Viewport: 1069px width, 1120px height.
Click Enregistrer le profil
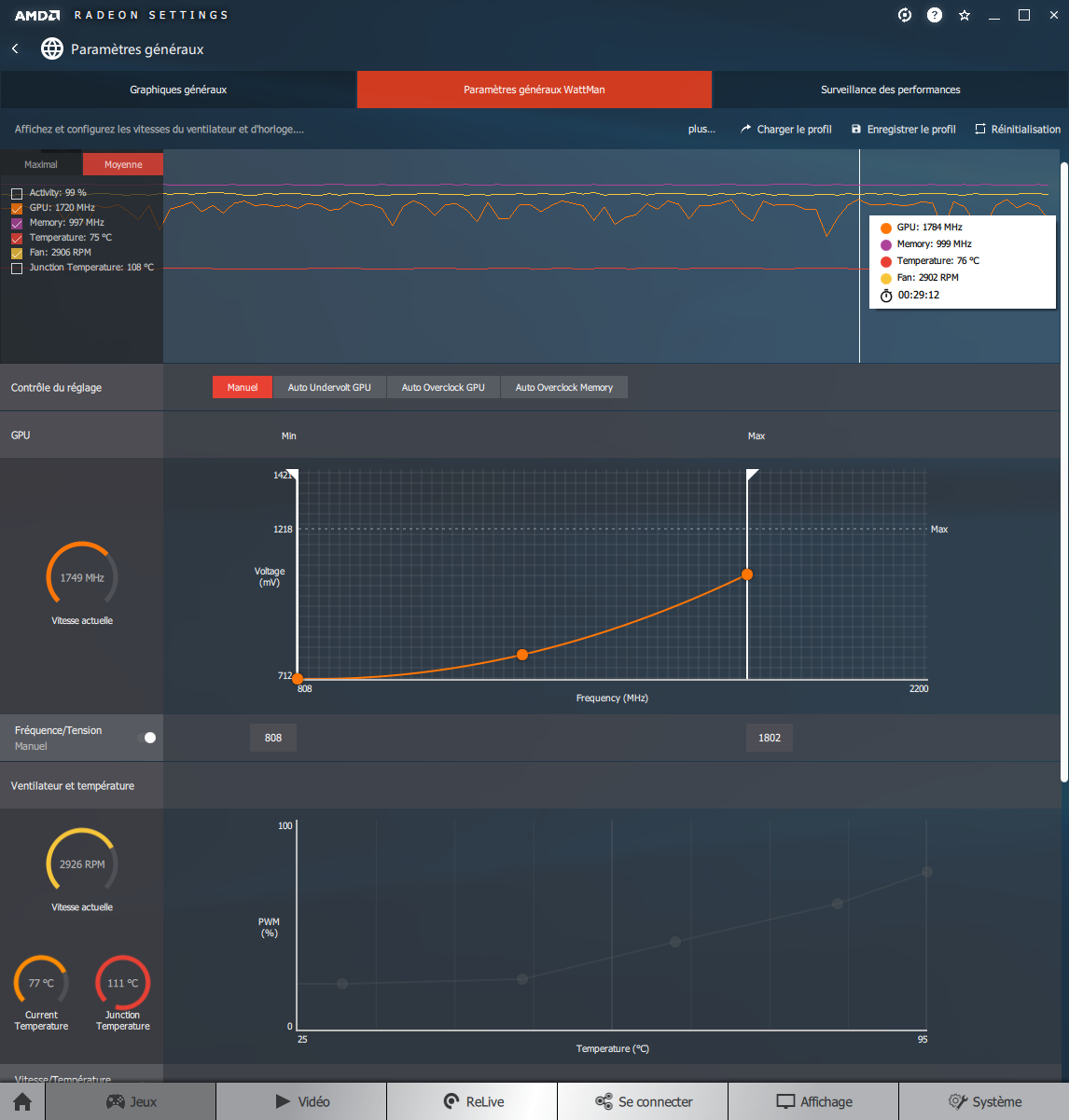(903, 130)
